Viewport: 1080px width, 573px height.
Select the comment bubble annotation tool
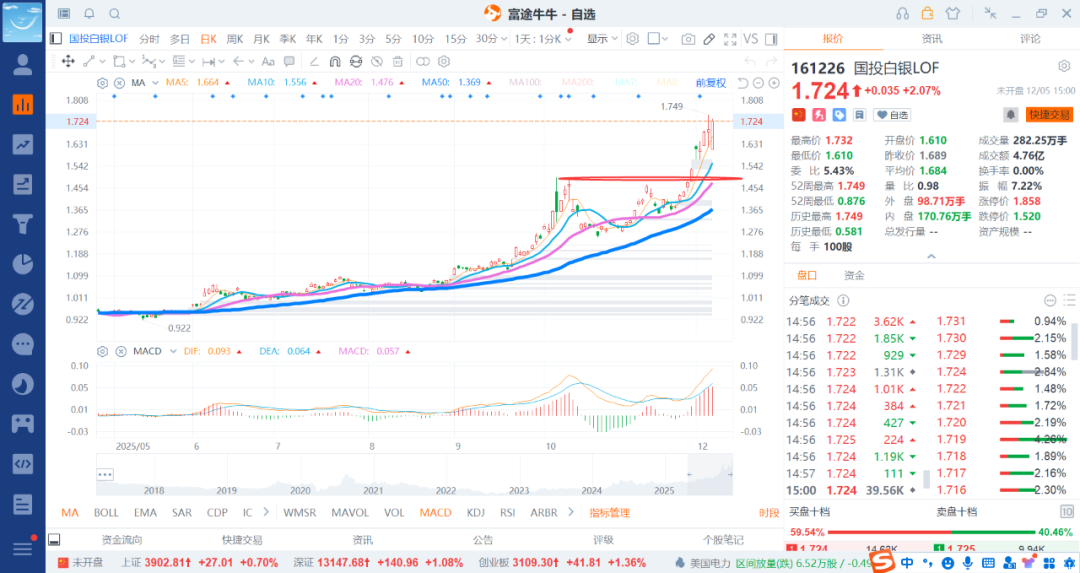289,61
